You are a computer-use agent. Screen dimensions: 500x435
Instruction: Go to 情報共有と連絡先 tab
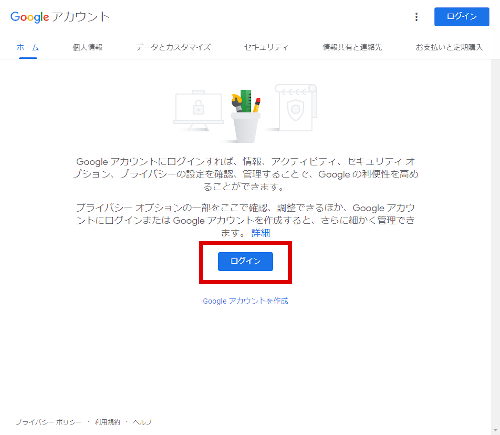352,47
